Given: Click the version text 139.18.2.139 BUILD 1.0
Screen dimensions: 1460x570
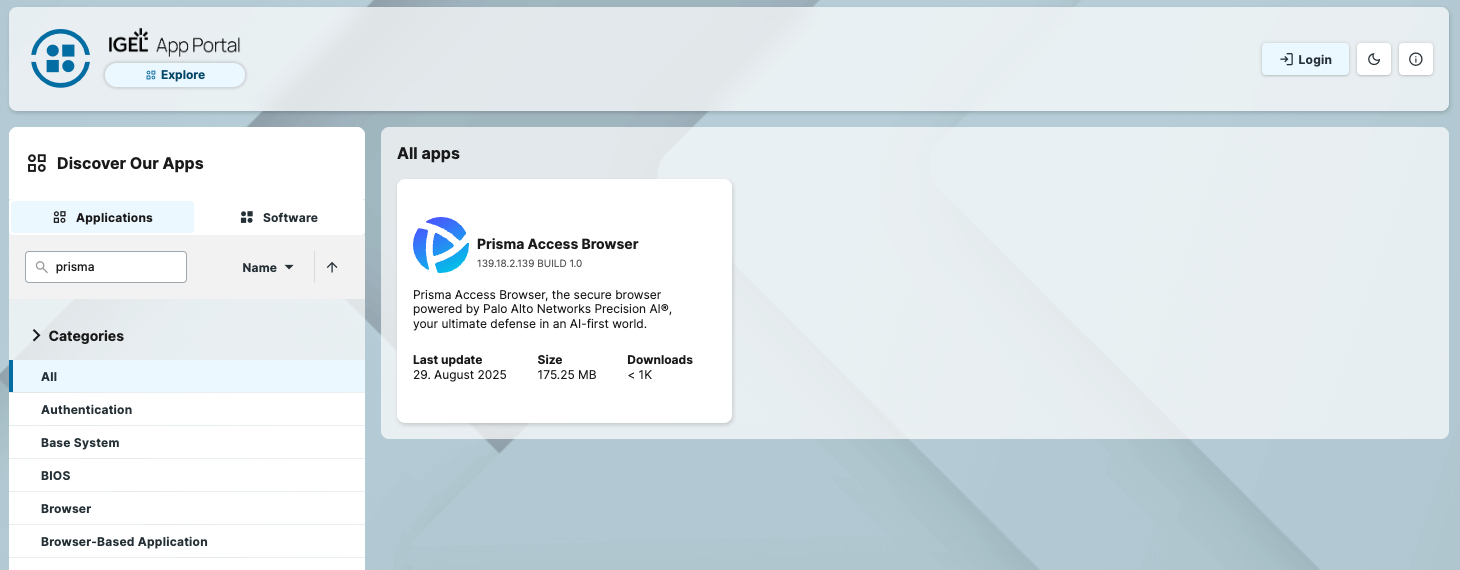Looking at the screenshot, I should click(529, 264).
